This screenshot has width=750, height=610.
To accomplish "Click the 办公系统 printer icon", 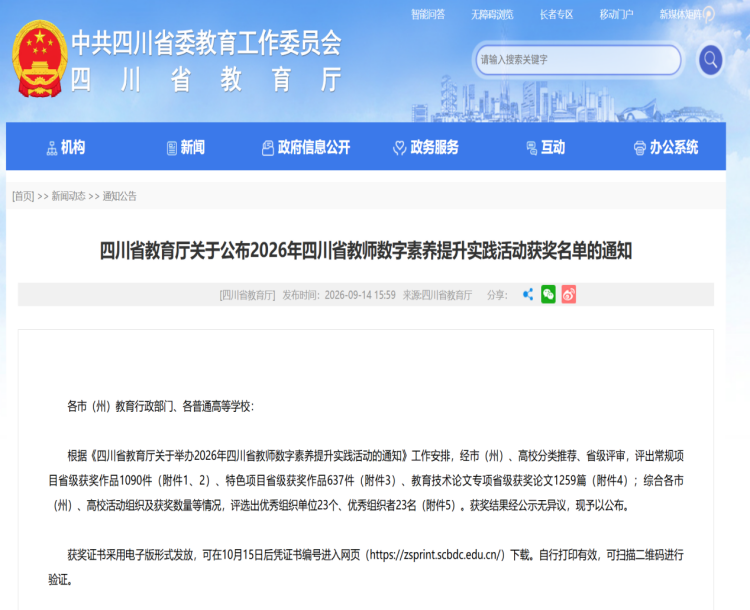I will click(640, 148).
